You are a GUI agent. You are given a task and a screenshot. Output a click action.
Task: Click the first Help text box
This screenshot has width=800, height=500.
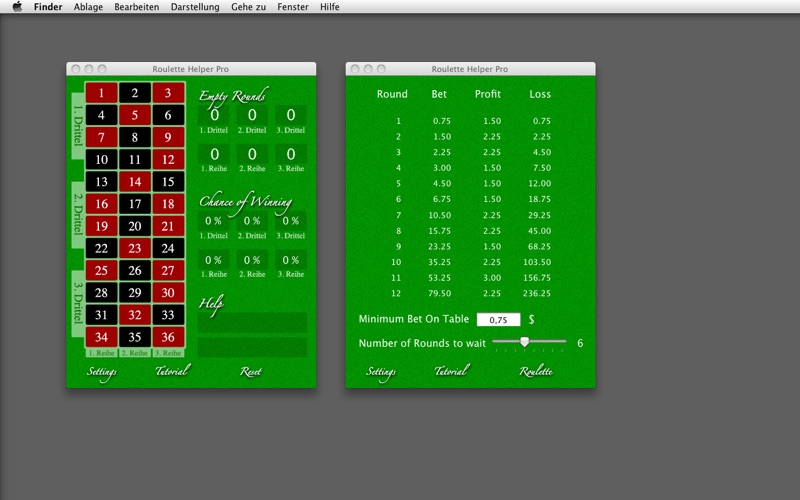(252, 322)
